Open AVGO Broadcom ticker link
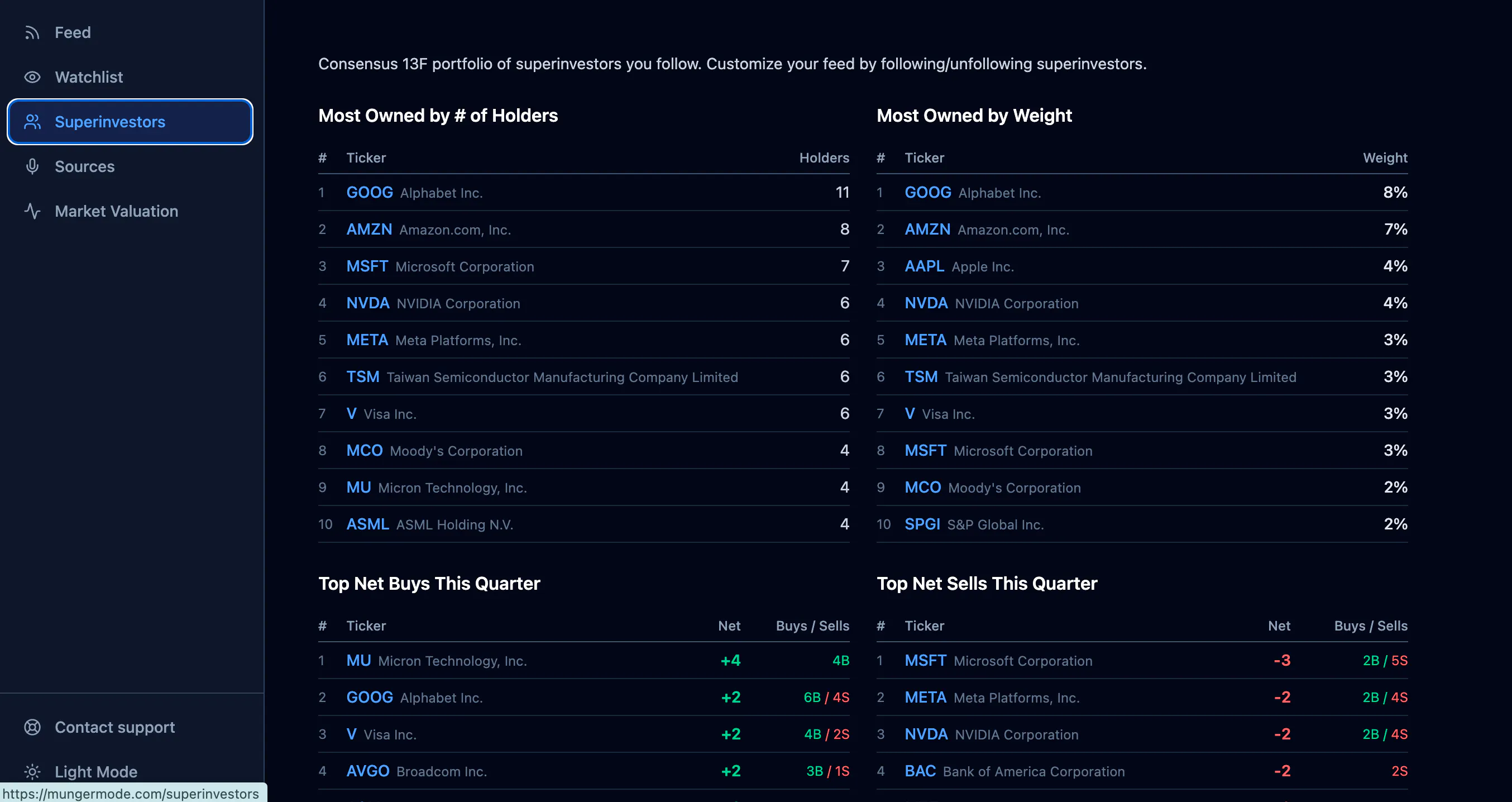The image size is (1512, 802). click(x=367, y=771)
